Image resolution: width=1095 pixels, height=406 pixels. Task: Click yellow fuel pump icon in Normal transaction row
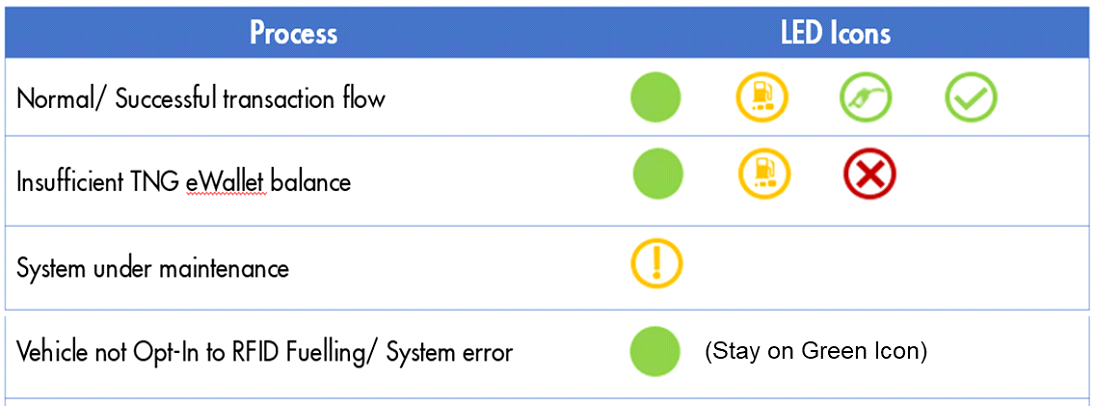(x=761, y=97)
